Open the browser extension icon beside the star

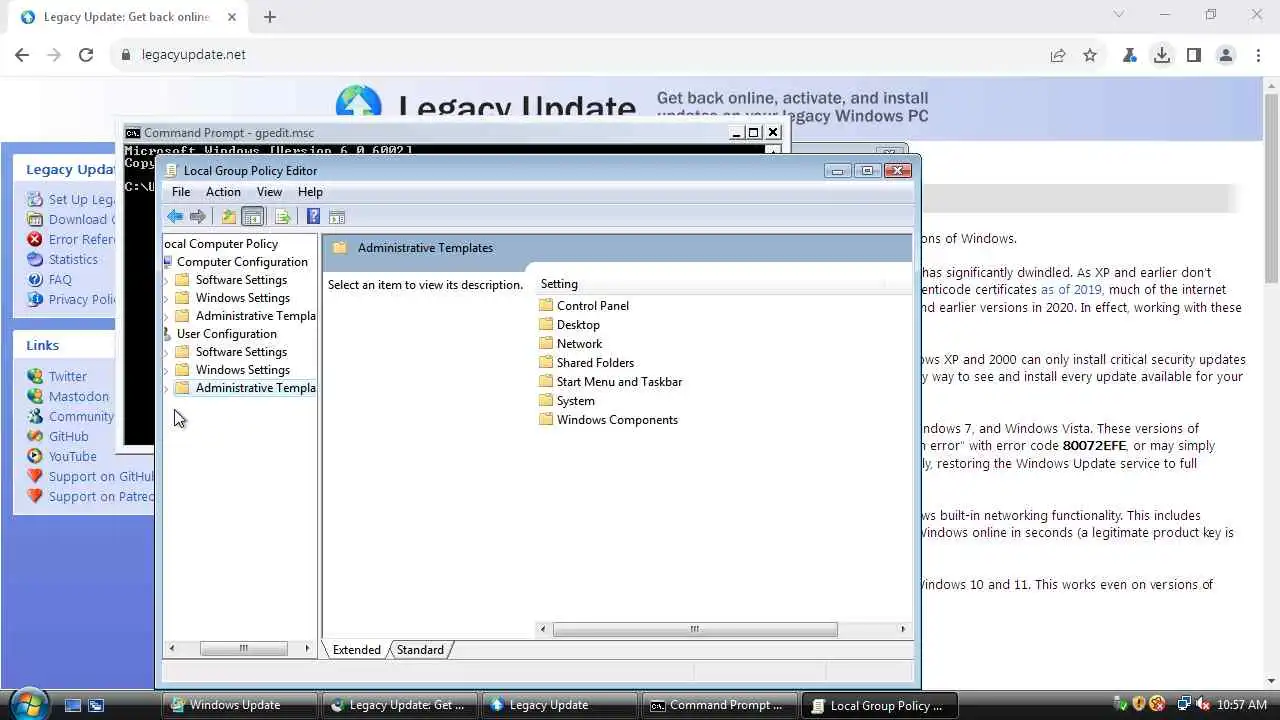coord(1130,55)
